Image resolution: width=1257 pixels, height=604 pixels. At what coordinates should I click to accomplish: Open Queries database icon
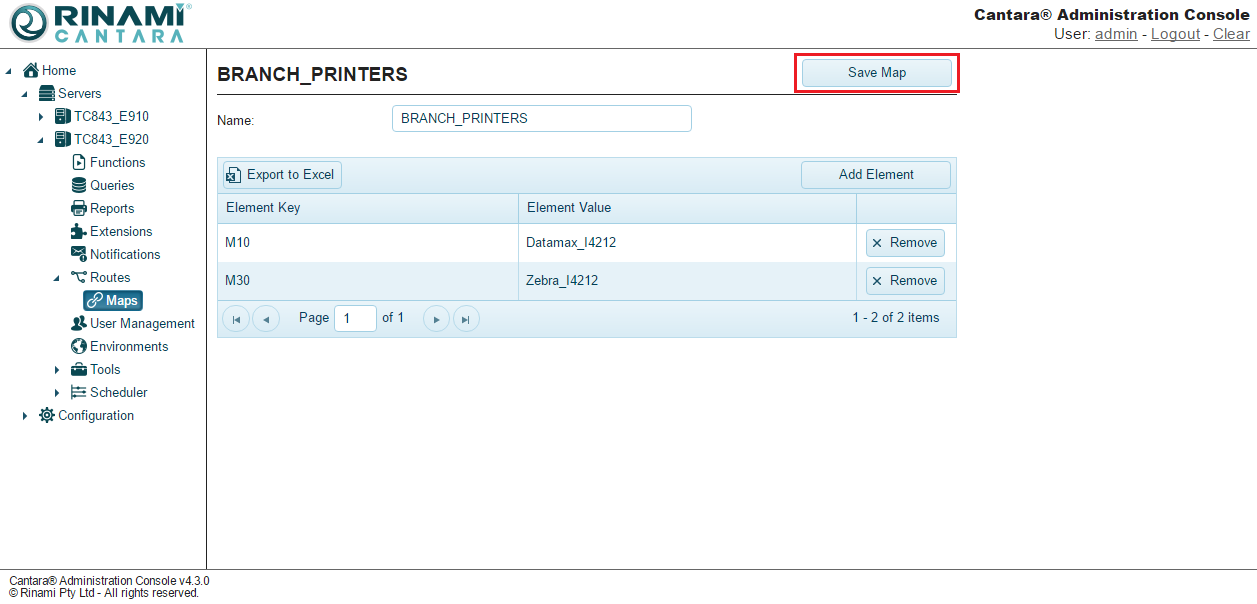(x=79, y=185)
